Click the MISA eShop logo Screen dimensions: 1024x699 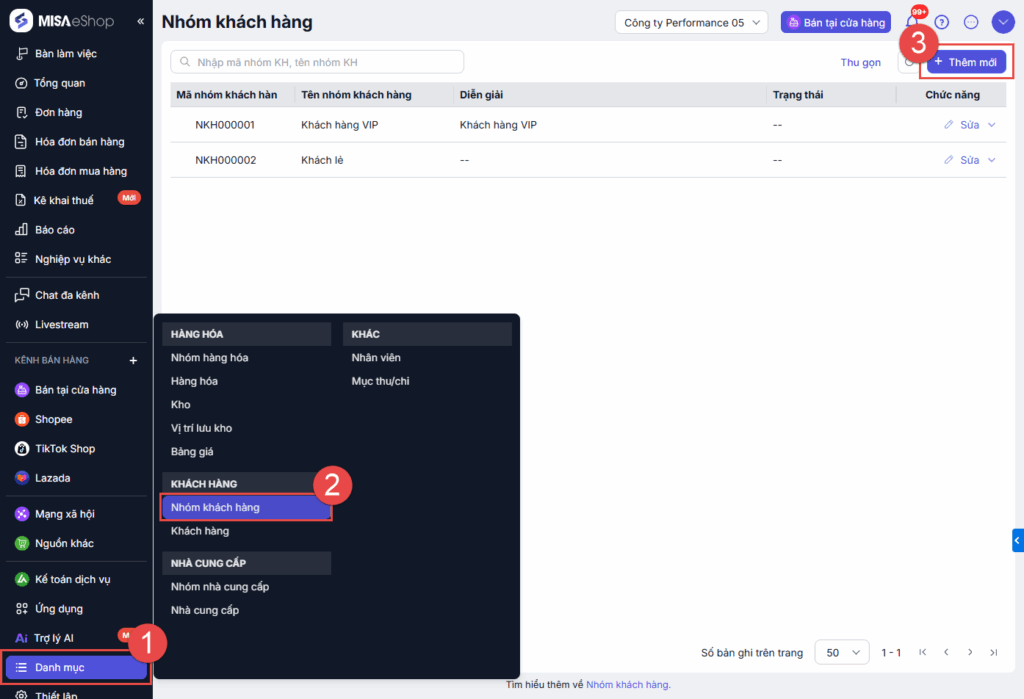(61, 21)
